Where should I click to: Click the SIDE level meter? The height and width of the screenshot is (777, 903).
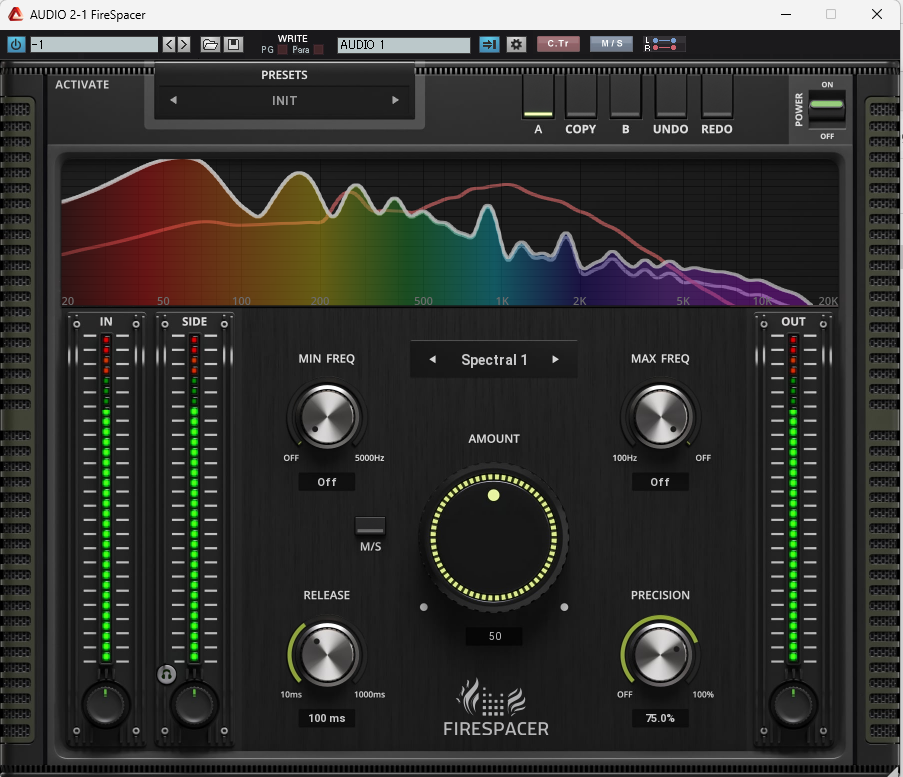[x=194, y=498]
